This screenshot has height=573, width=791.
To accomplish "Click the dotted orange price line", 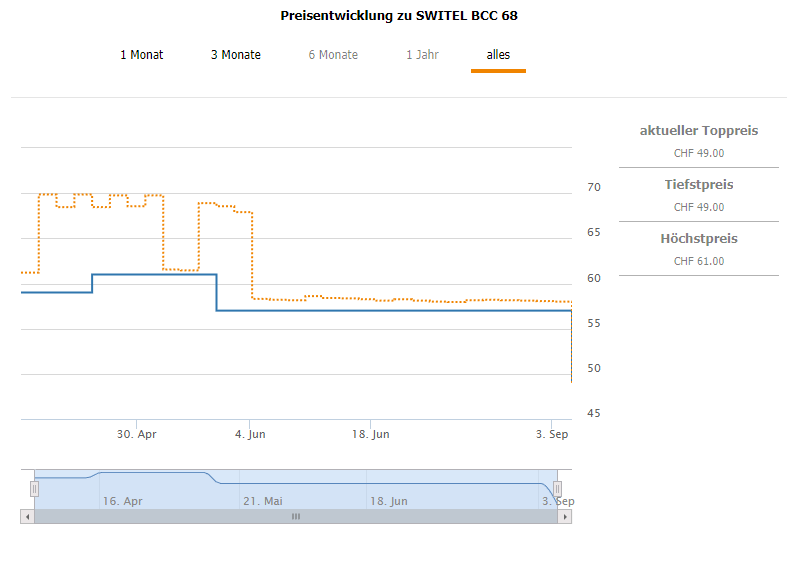I will pos(400,300).
